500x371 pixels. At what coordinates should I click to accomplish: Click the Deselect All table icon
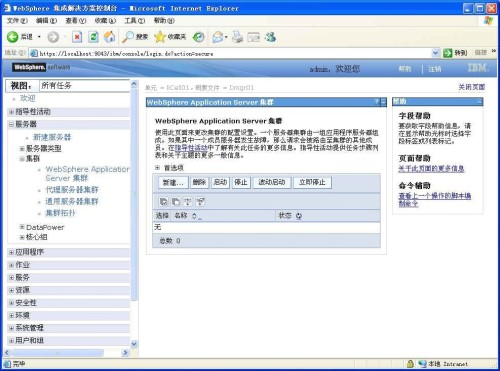tap(176, 201)
